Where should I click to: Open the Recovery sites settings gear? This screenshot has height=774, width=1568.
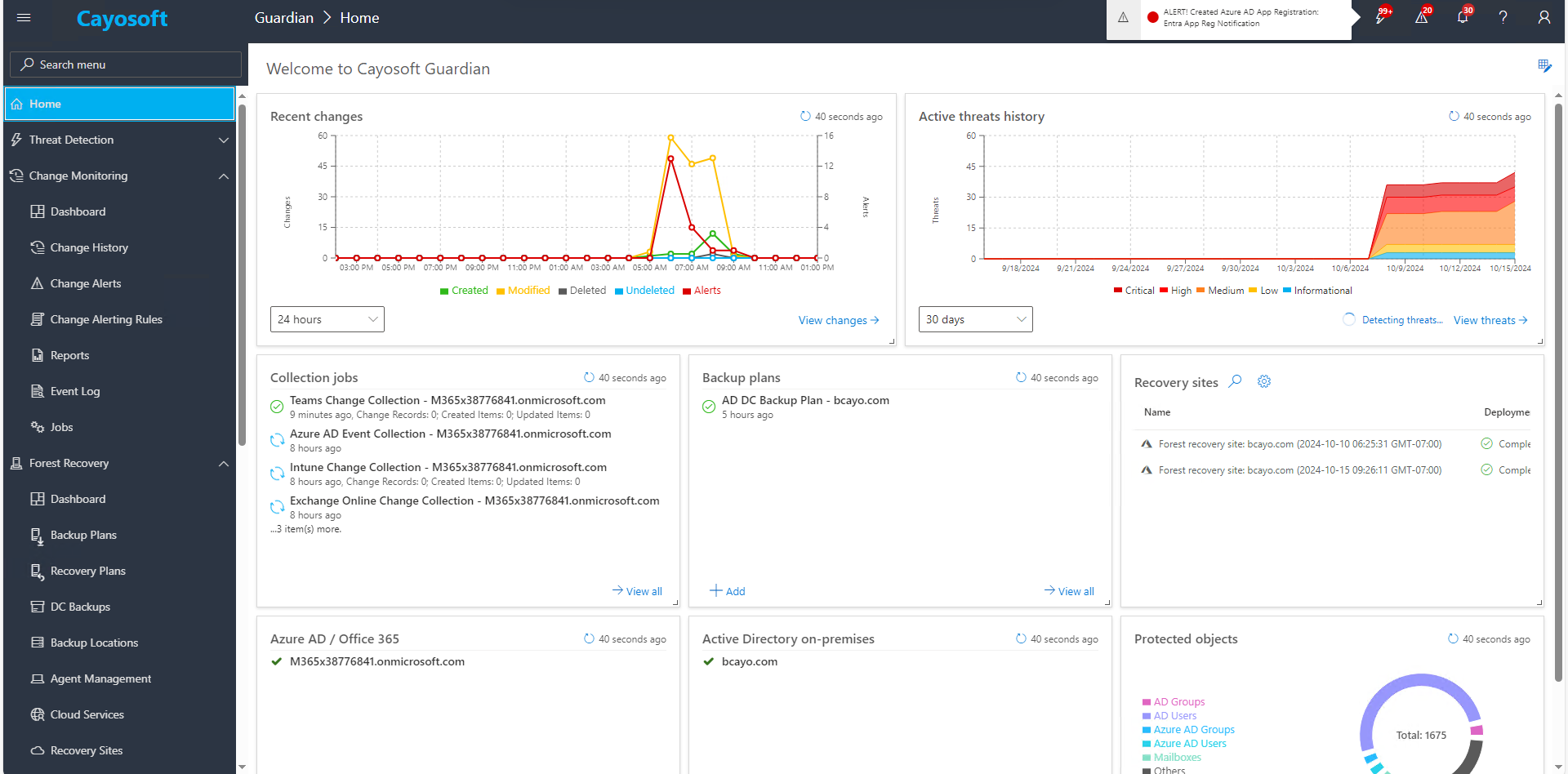coord(1264,381)
